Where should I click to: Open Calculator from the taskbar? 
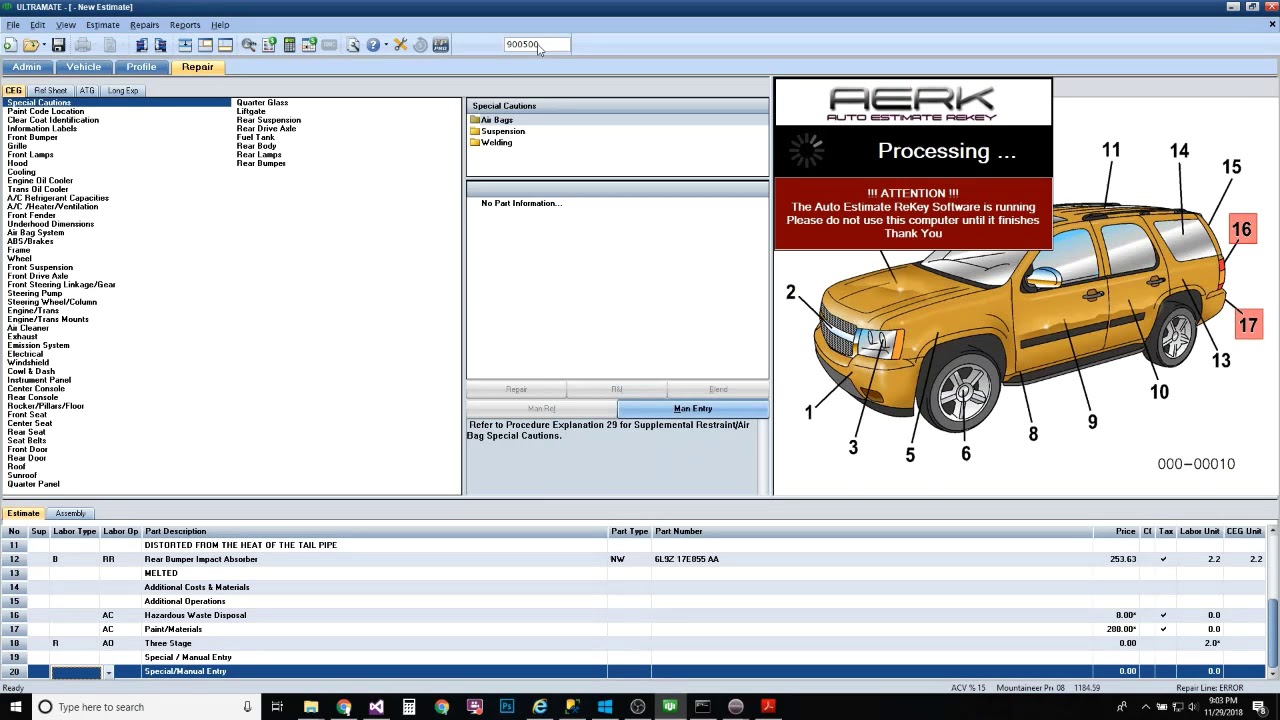click(409, 707)
